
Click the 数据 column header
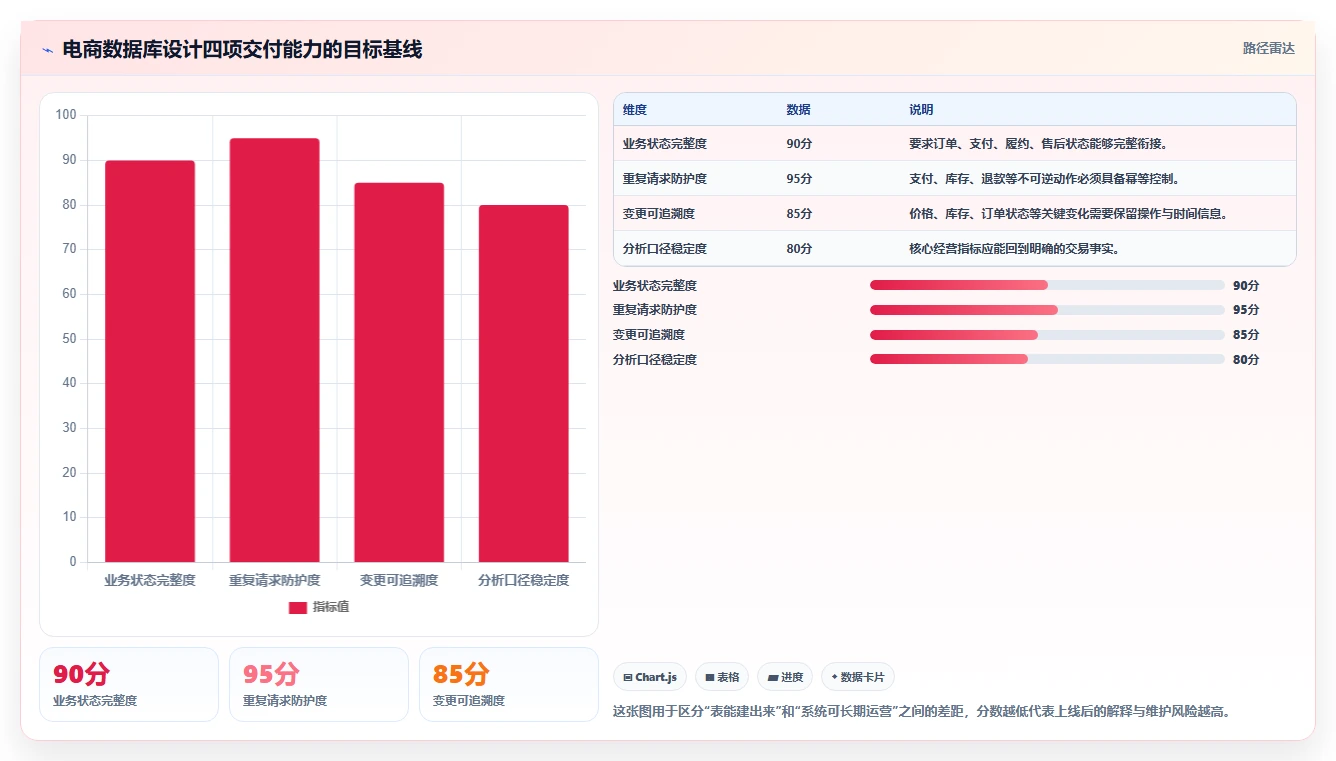[798, 110]
